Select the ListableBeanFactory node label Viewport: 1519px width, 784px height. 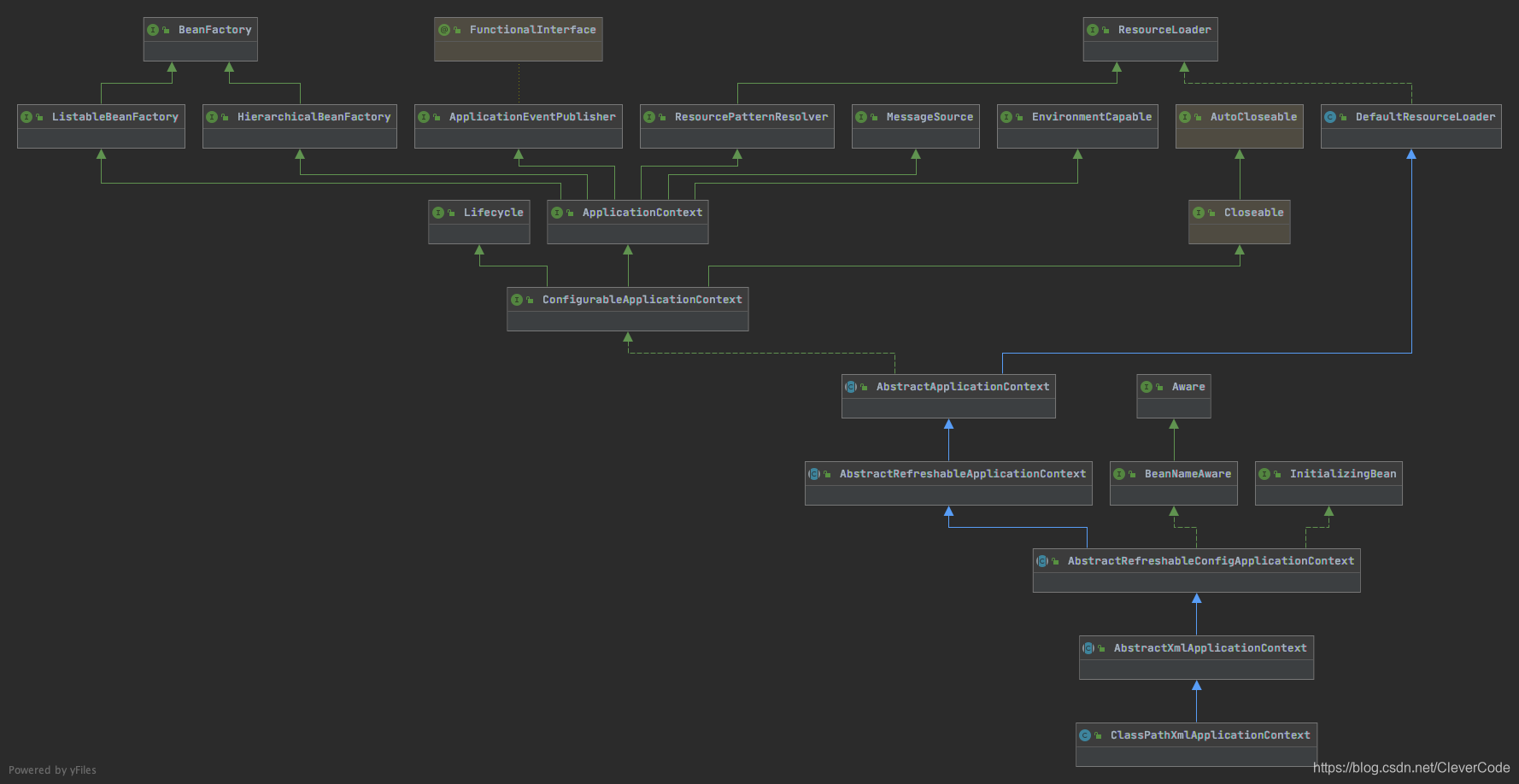[115, 117]
